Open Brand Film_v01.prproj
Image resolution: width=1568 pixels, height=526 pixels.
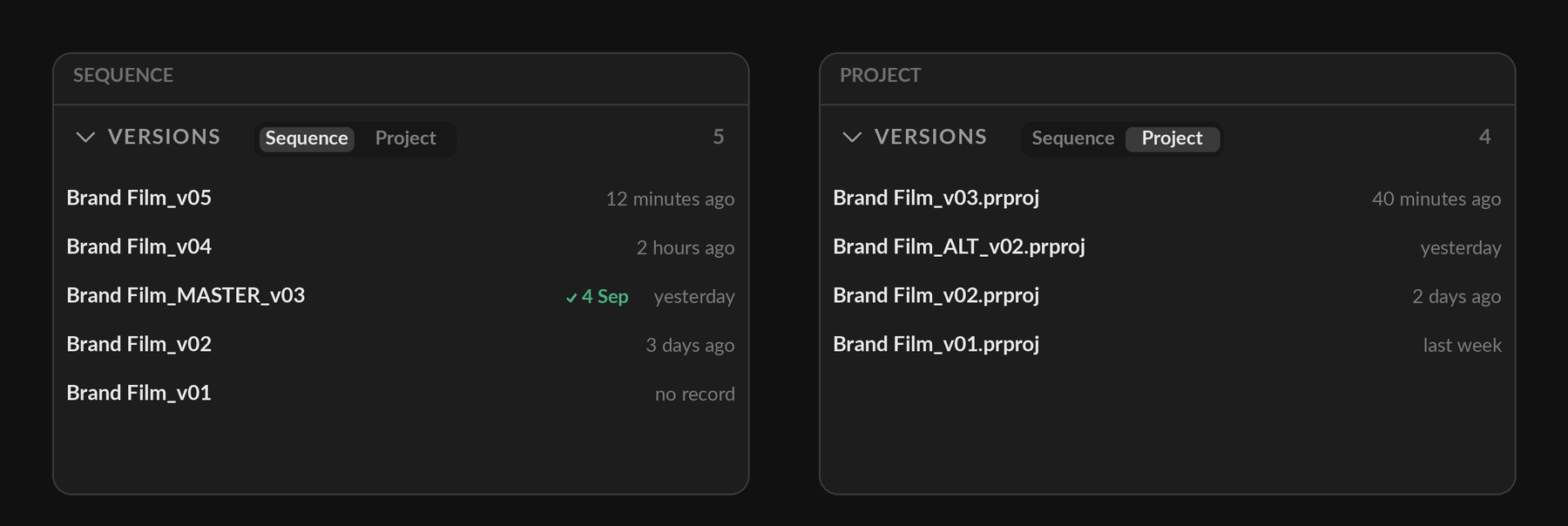click(x=1167, y=345)
